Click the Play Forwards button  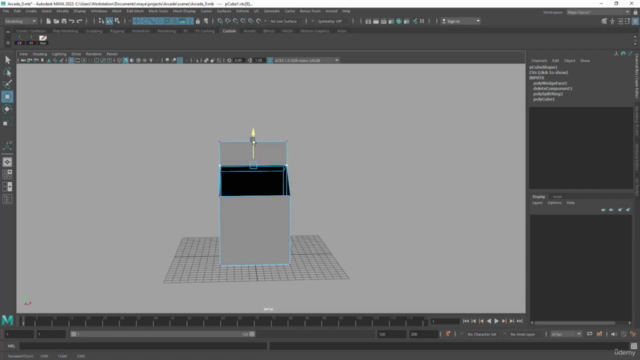(496, 321)
